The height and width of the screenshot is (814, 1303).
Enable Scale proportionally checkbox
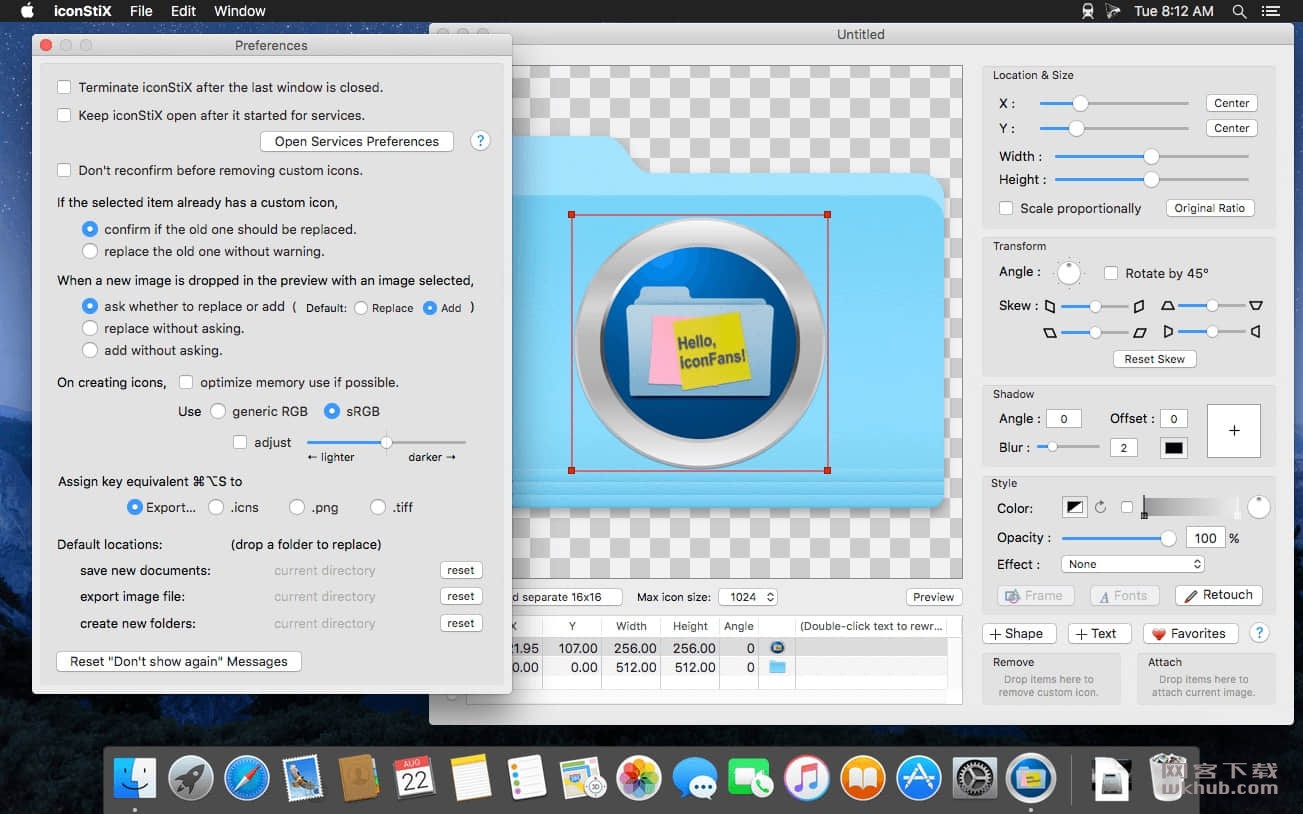tap(1006, 208)
